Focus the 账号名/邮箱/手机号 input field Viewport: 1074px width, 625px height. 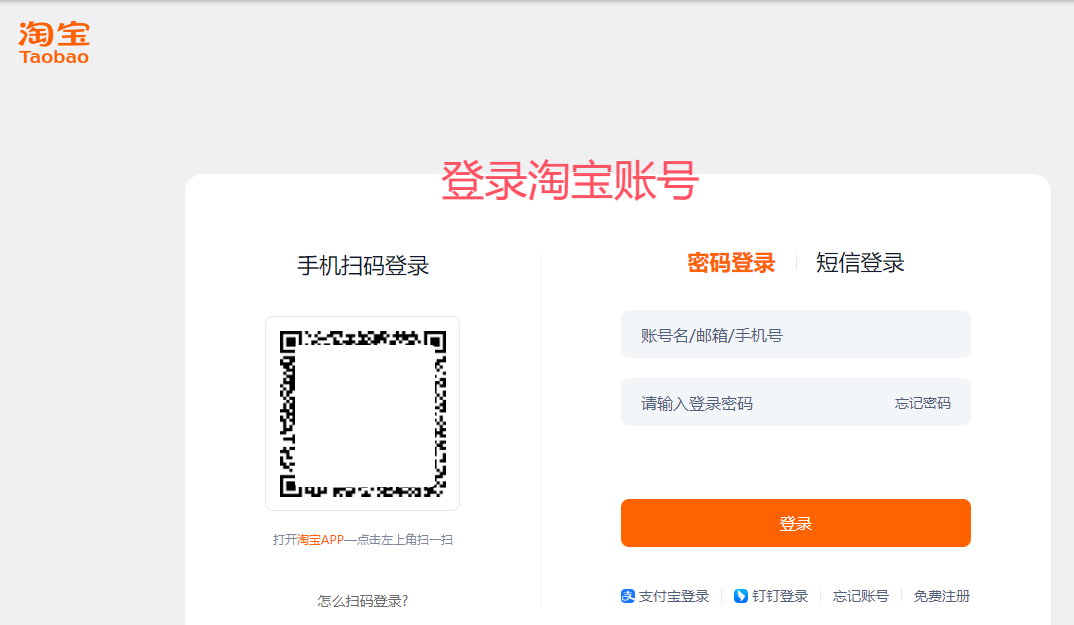(x=795, y=334)
